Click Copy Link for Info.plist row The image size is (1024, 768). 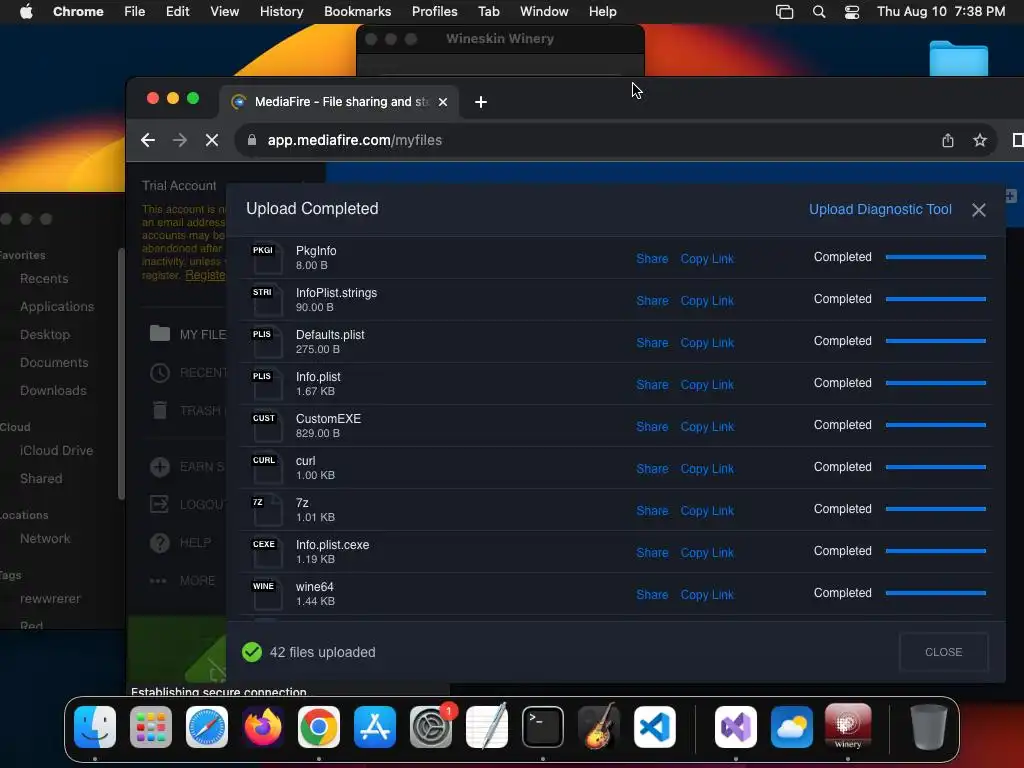coord(707,385)
